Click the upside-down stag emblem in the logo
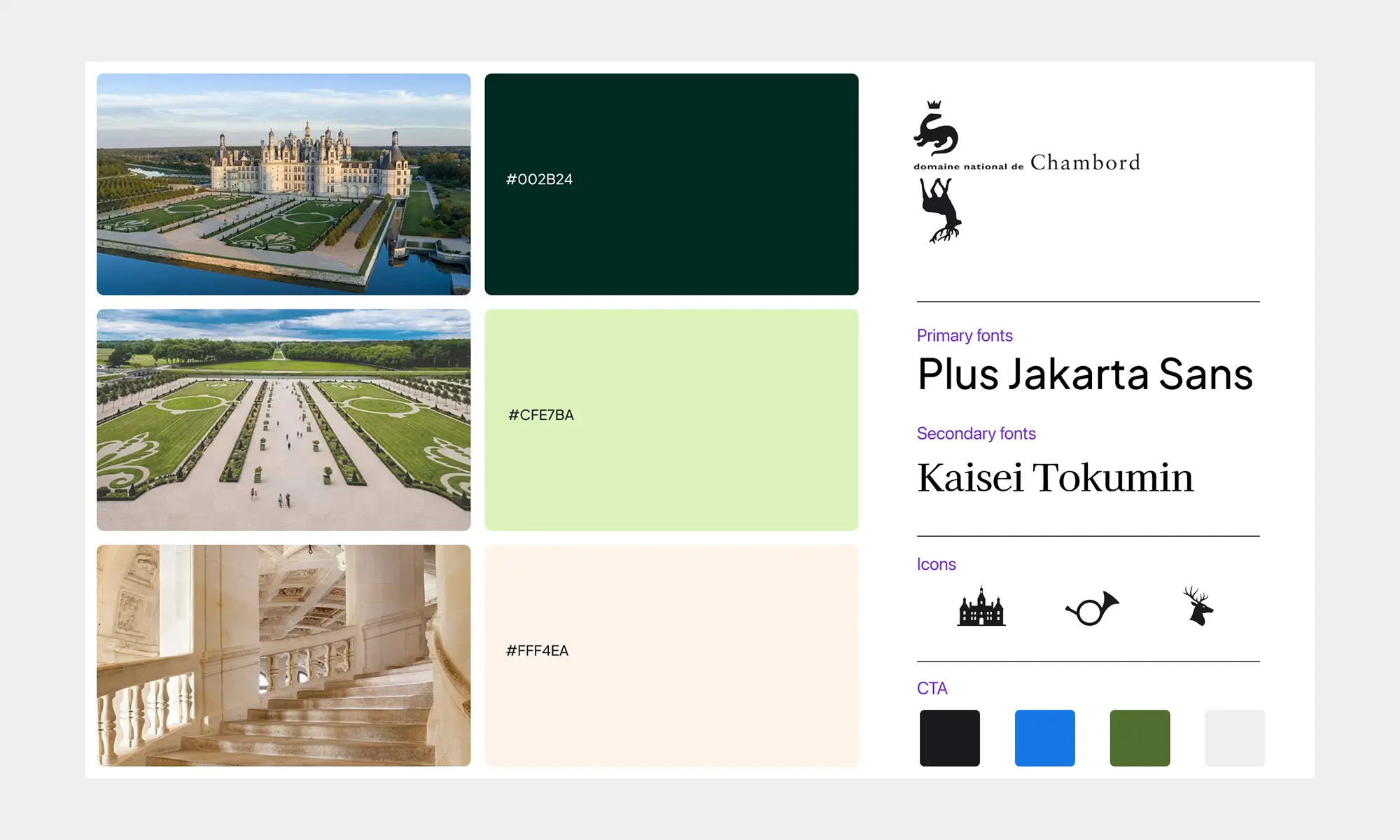 [939, 210]
